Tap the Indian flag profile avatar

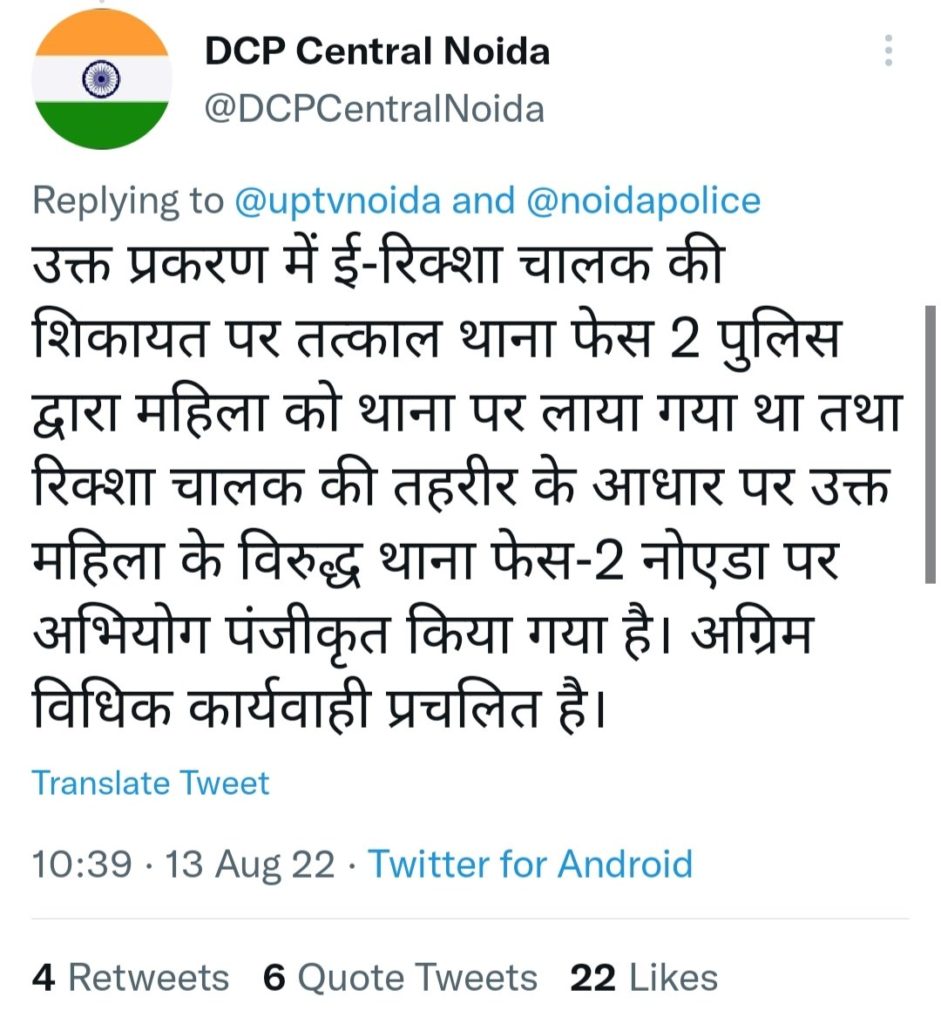101,78
